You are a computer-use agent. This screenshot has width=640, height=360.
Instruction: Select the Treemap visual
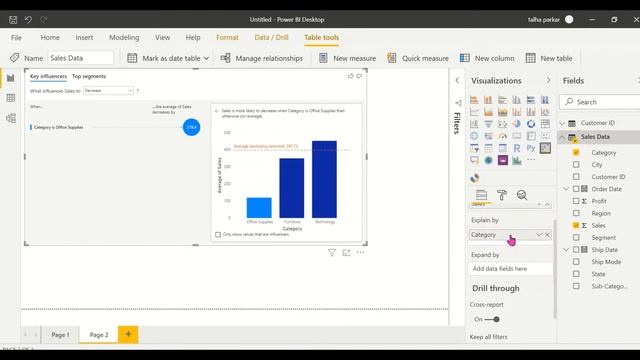[545, 124]
